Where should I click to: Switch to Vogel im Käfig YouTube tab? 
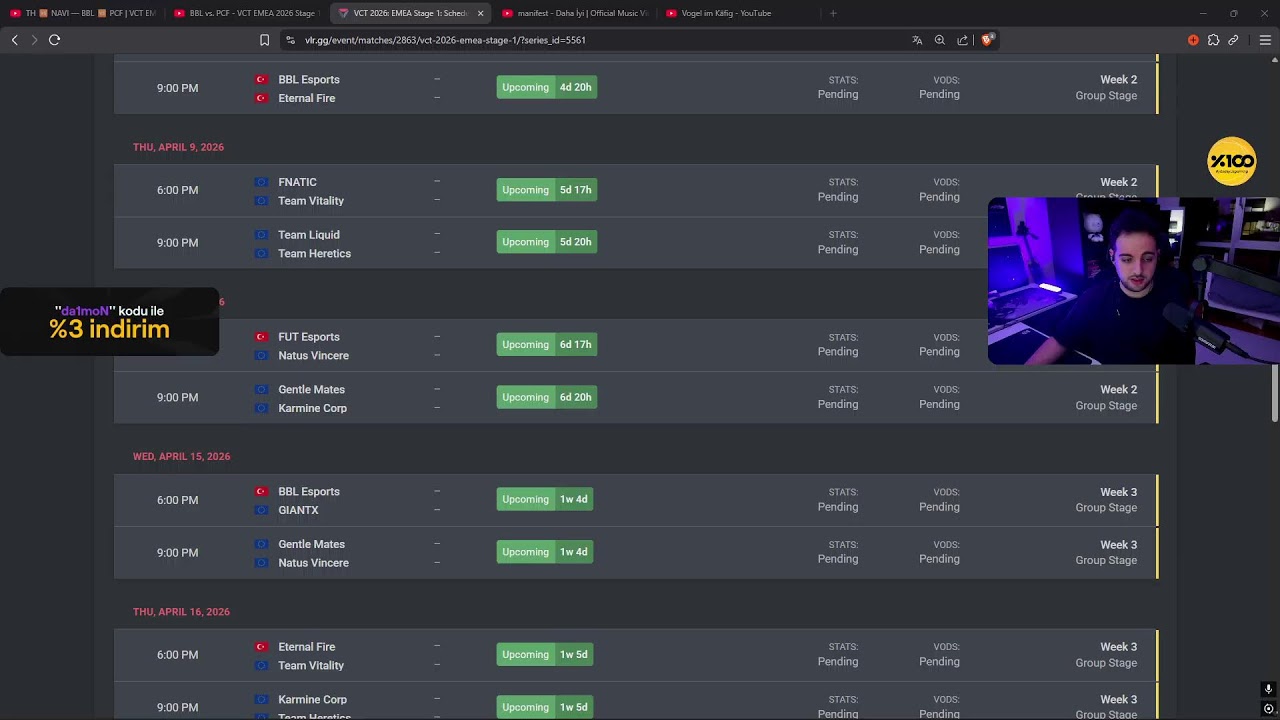[x=738, y=13]
